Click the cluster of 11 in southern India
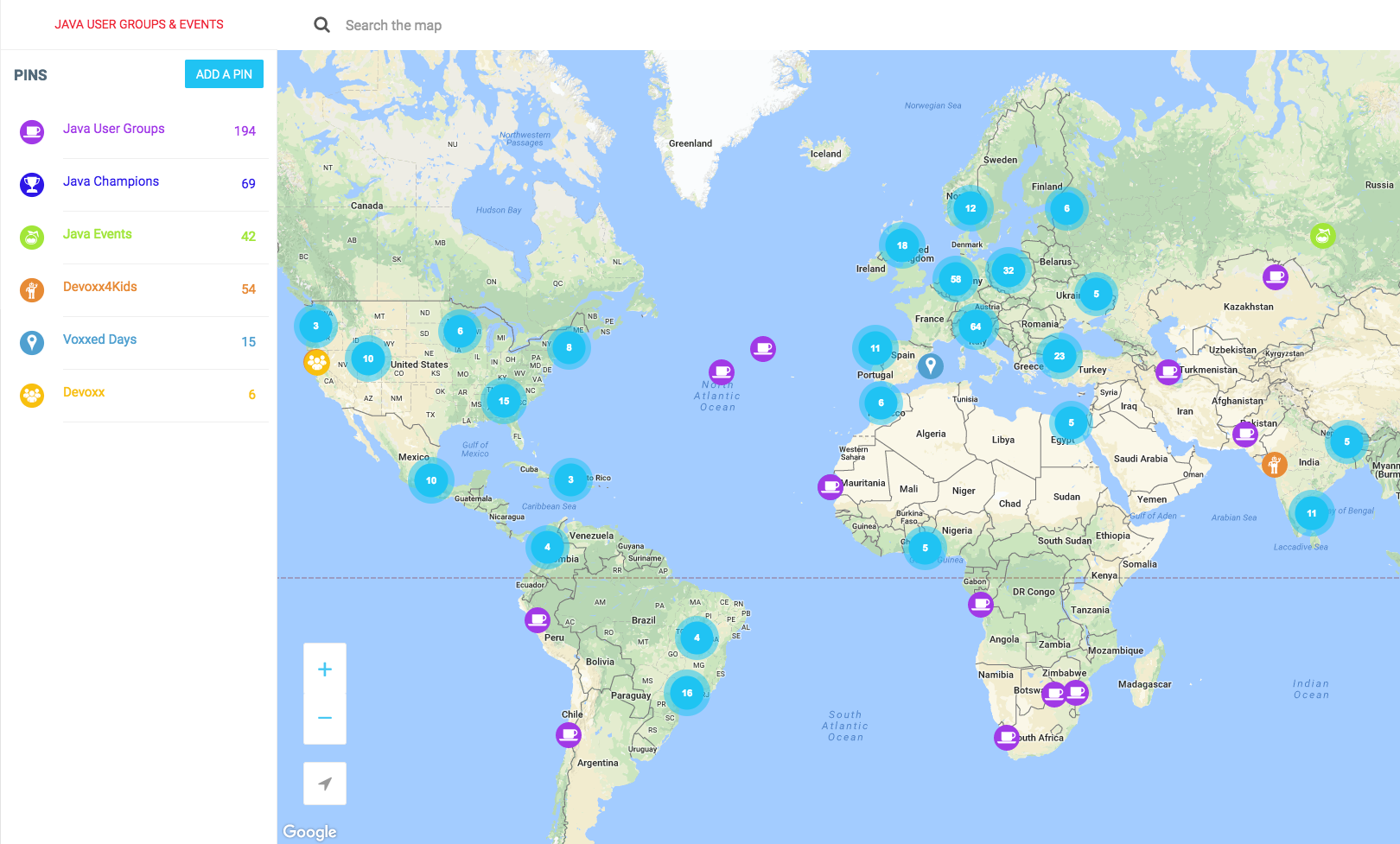Image resolution: width=1400 pixels, height=844 pixels. (1312, 513)
